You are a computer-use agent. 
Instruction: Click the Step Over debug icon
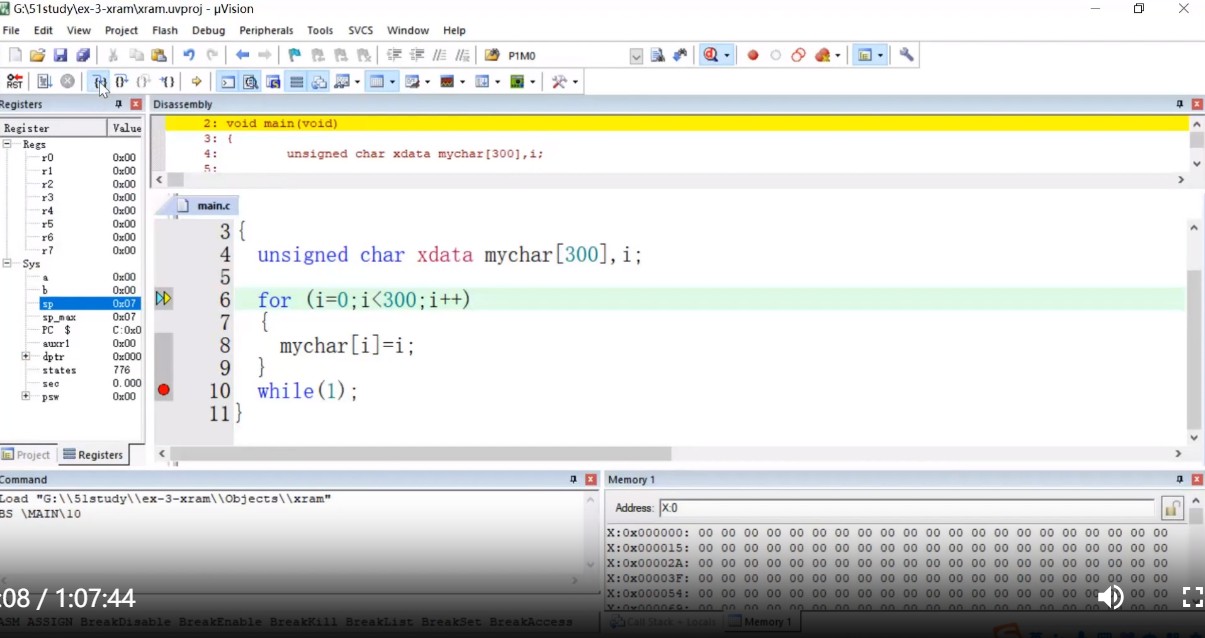(x=121, y=82)
